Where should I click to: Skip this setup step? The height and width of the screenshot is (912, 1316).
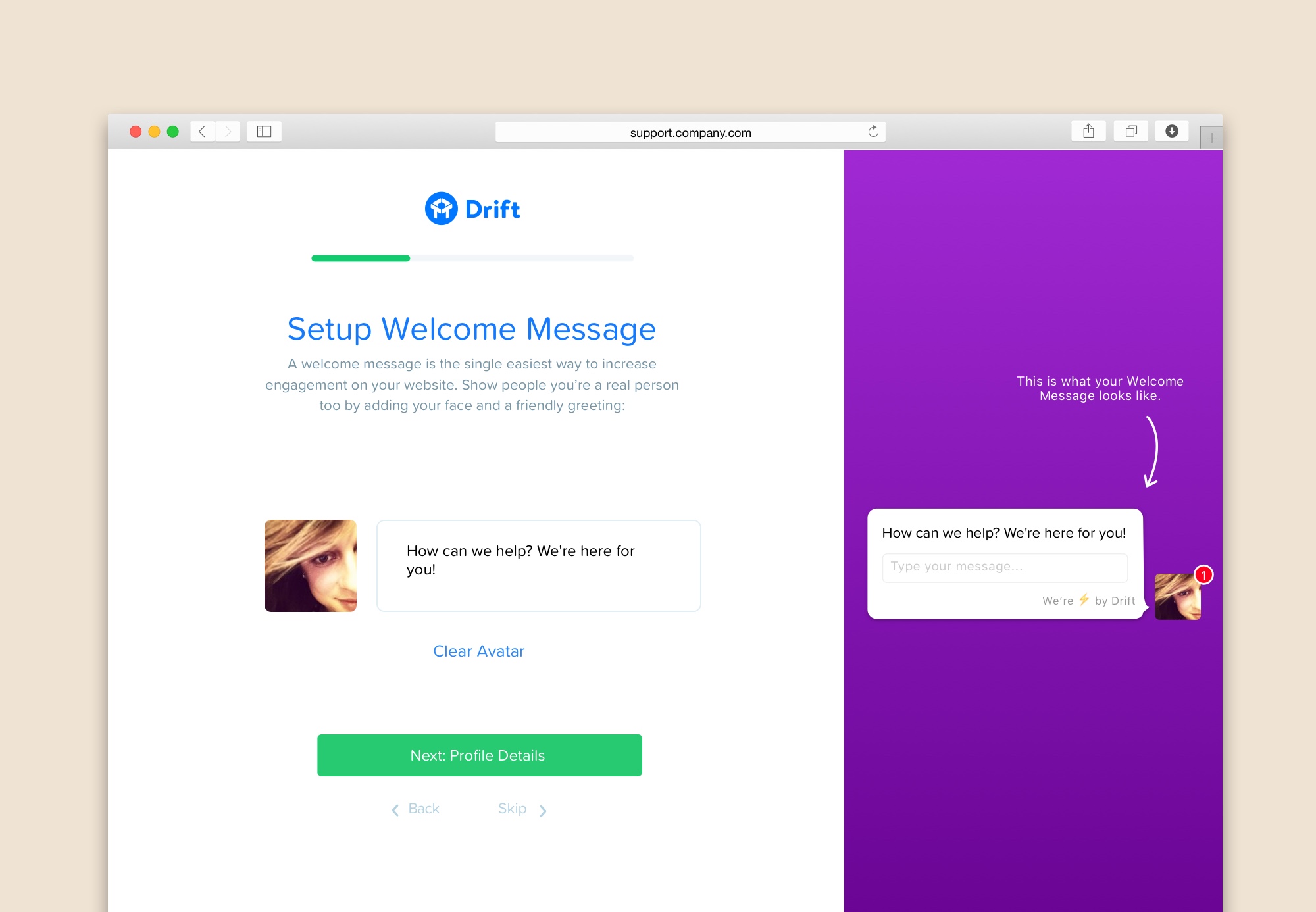point(522,809)
